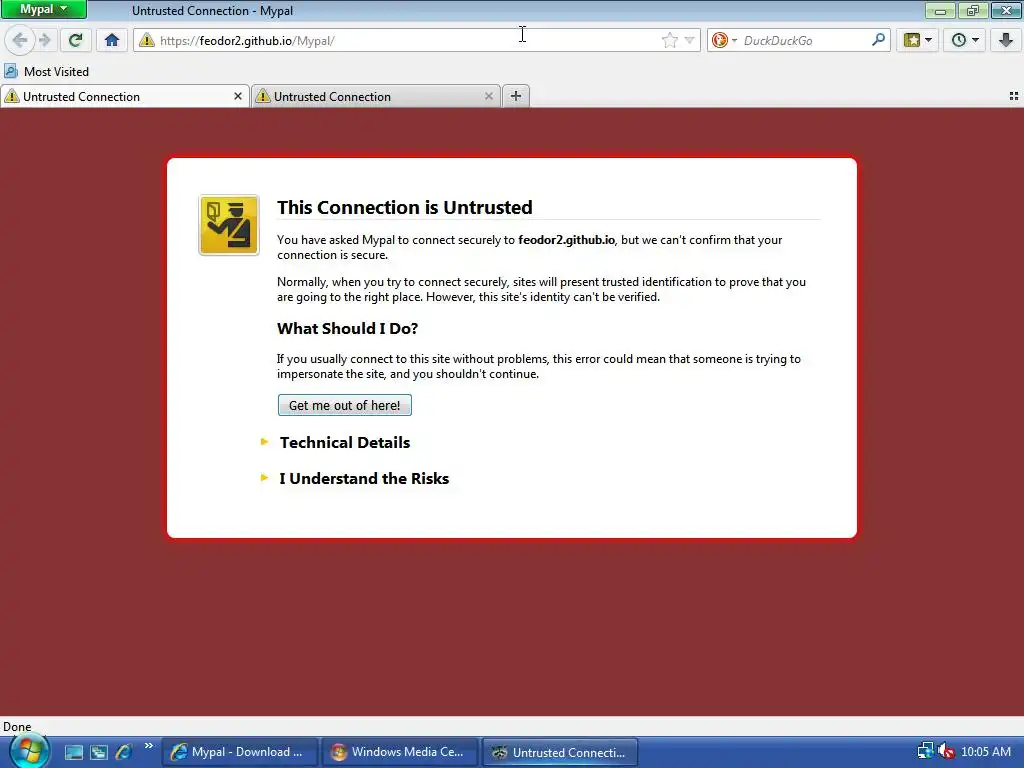Go forward with the Forward arrow
The image size is (1024, 768).
tap(44, 40)
